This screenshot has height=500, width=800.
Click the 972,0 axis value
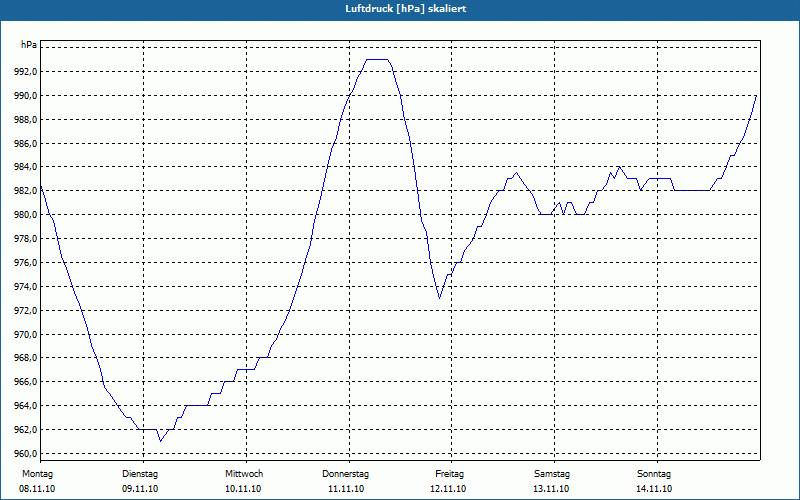(x=25, y=311)
